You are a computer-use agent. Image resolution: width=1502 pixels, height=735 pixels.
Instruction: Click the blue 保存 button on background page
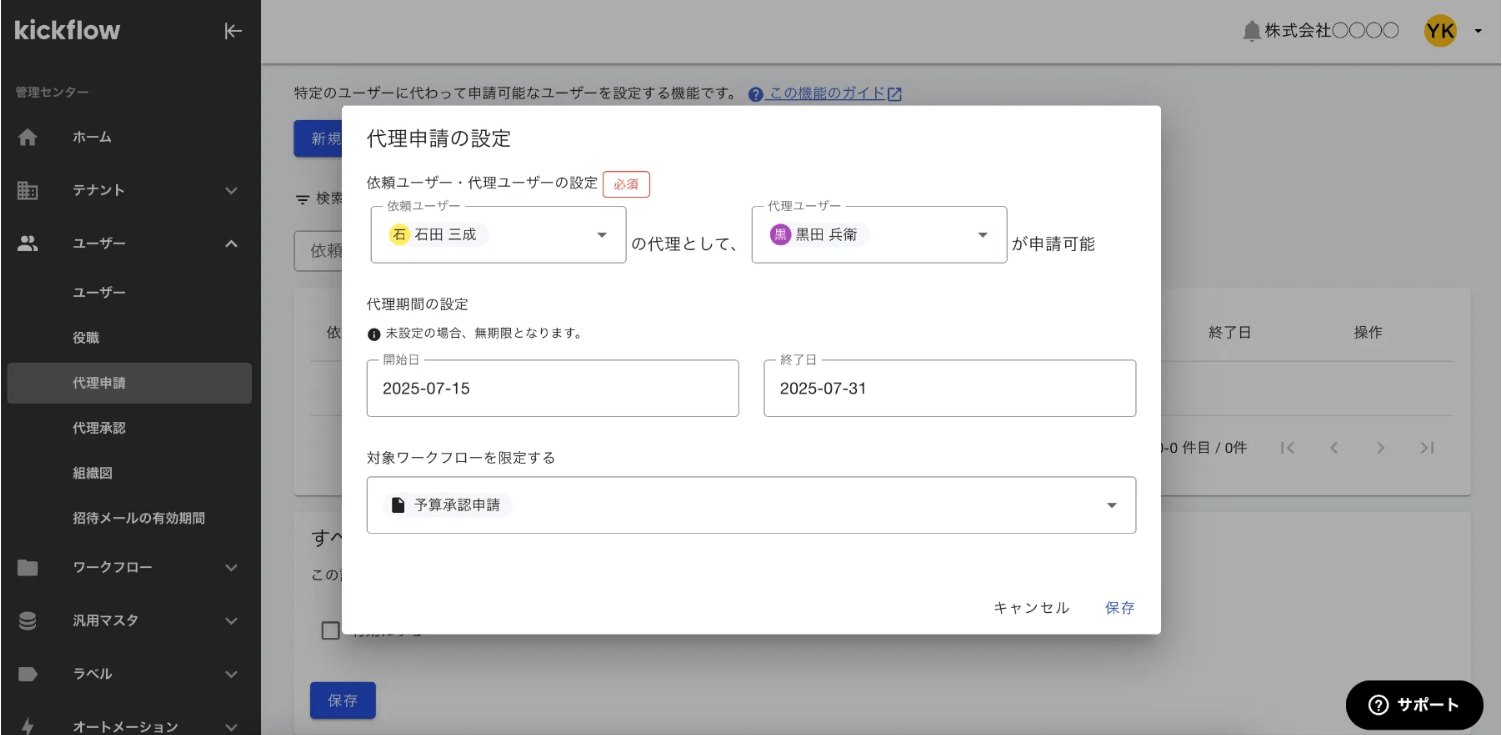click(x=343, y=701)
